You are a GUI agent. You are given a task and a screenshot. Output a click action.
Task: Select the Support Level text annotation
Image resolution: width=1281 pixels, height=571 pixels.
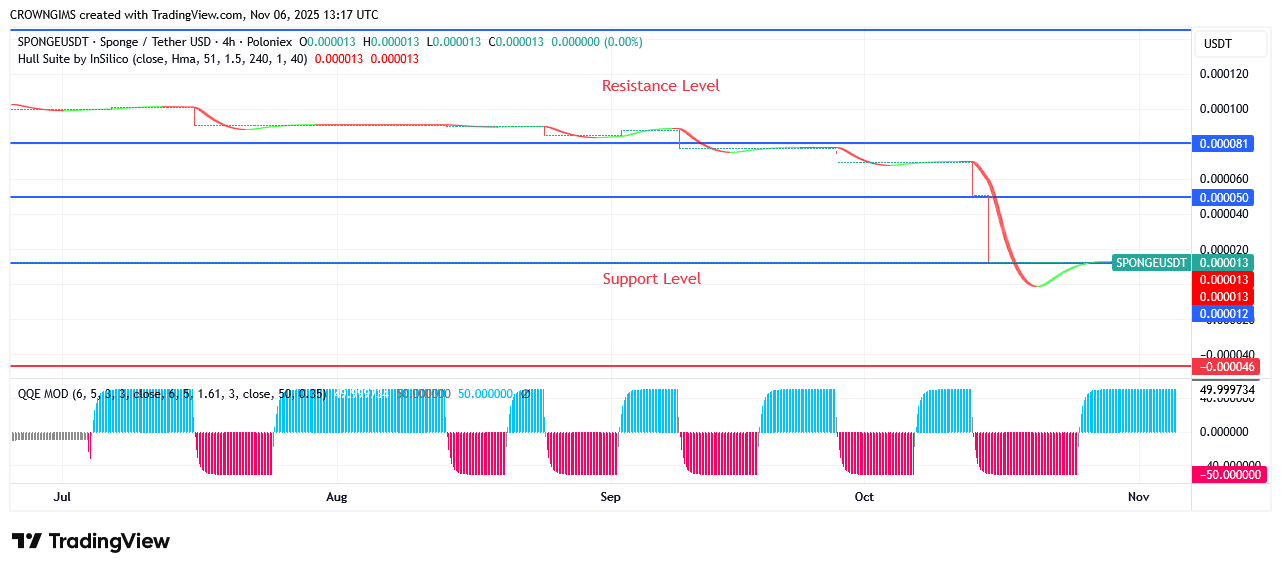(651, 279)
